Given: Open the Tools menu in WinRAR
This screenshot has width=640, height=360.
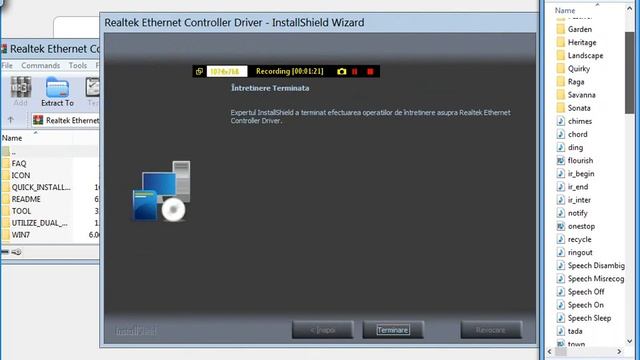Looking at the screenshot, I should click(x=78, y=65).
